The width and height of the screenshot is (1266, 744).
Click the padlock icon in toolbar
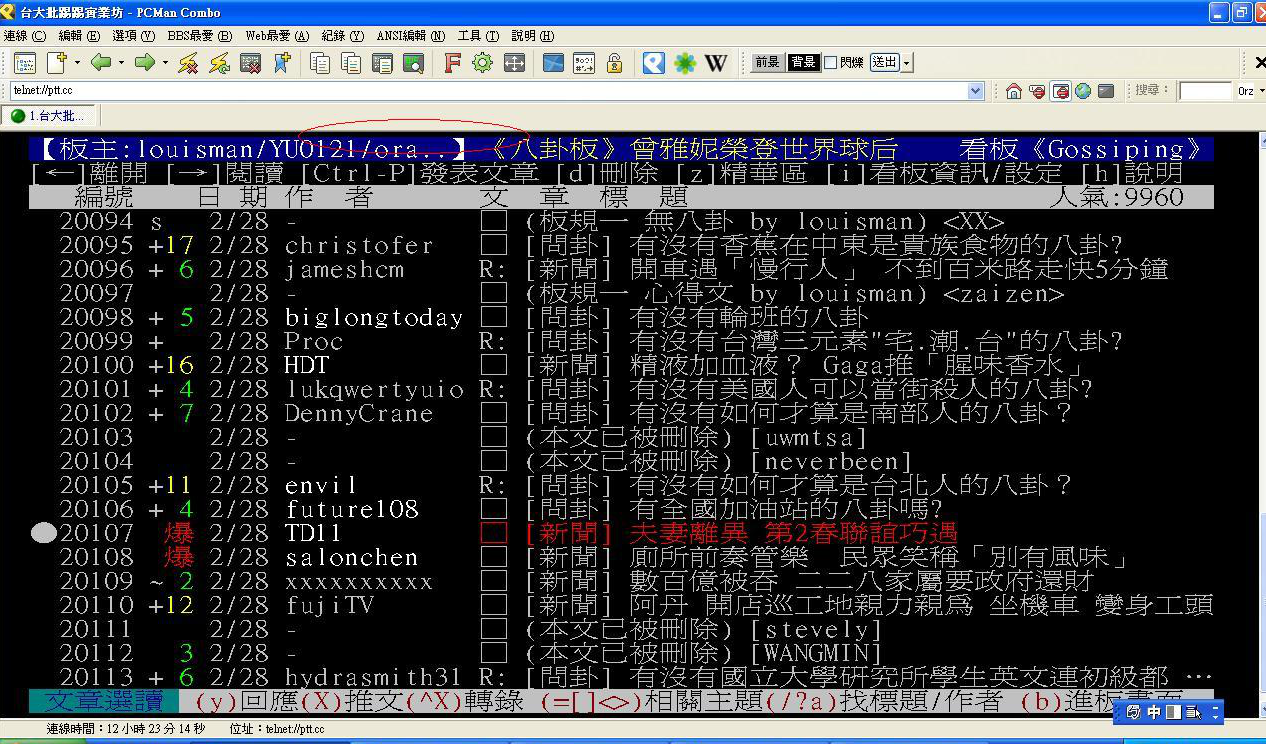(614, 63)
